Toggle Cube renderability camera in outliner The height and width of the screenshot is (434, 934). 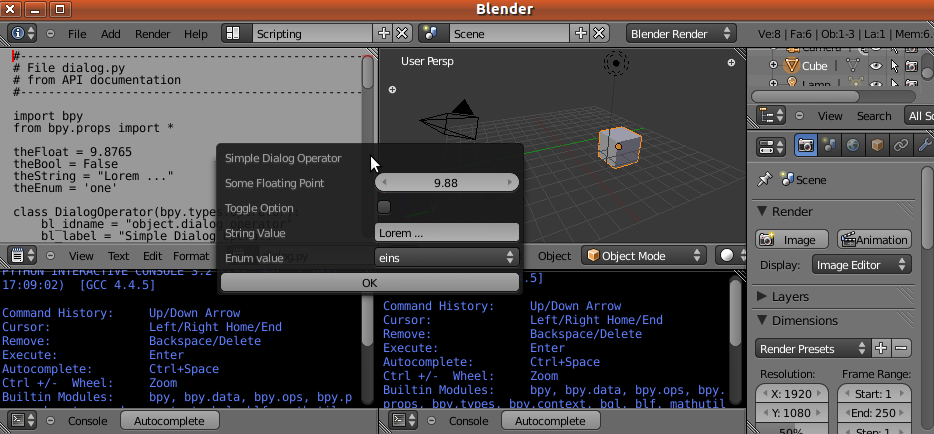click(912, 66)
